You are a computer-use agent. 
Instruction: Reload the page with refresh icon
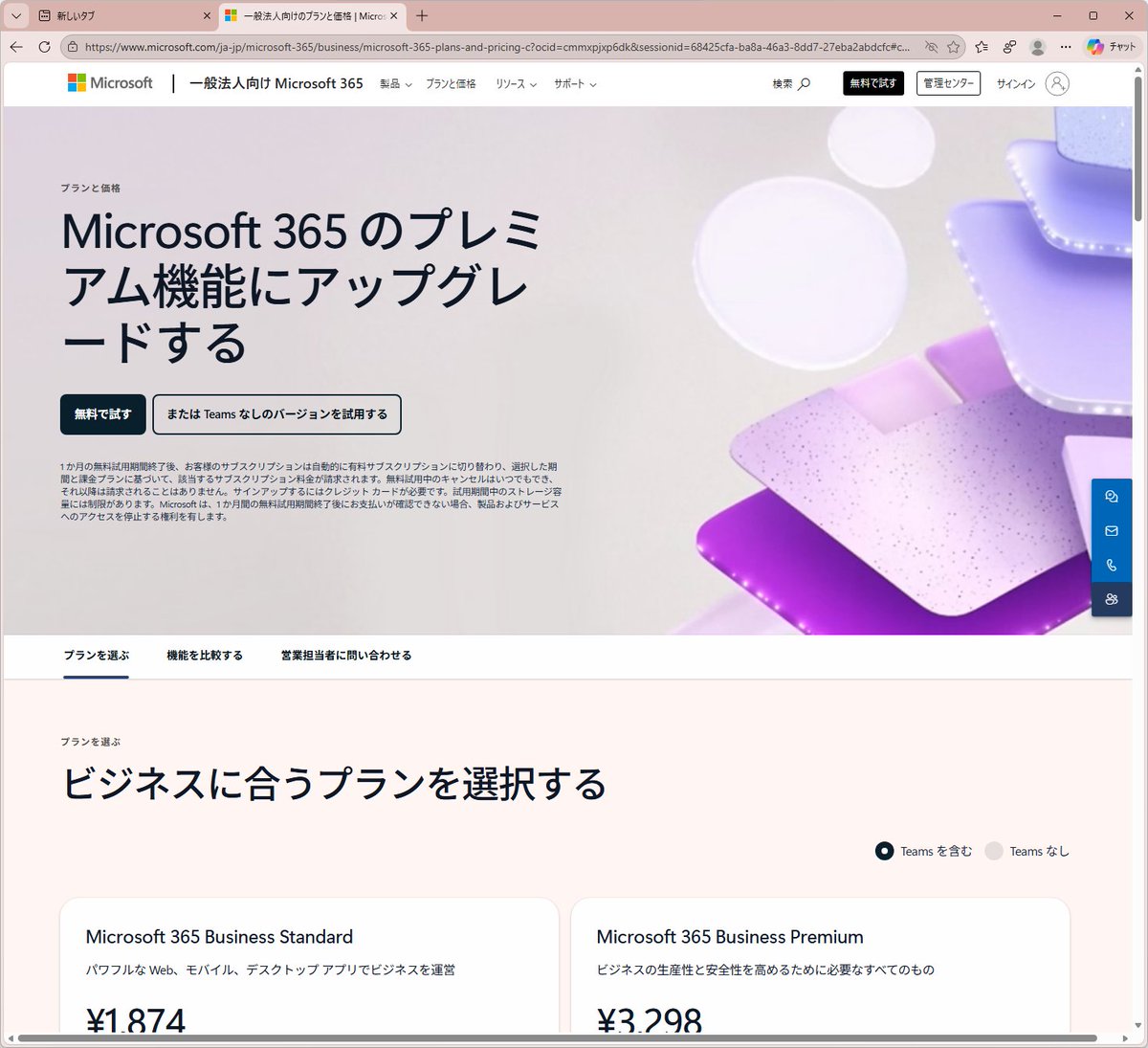pyautogui.click(x=44, y=47)
